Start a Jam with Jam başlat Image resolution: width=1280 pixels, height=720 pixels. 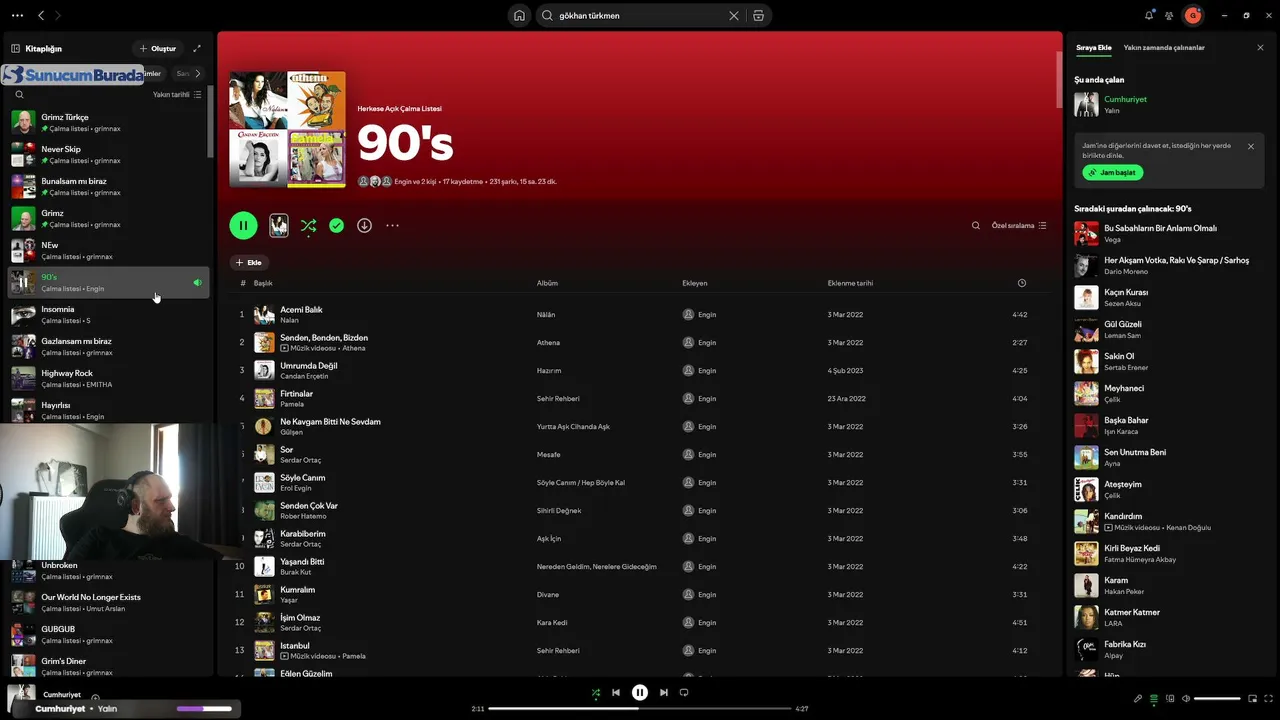(x=1112, y=172)
